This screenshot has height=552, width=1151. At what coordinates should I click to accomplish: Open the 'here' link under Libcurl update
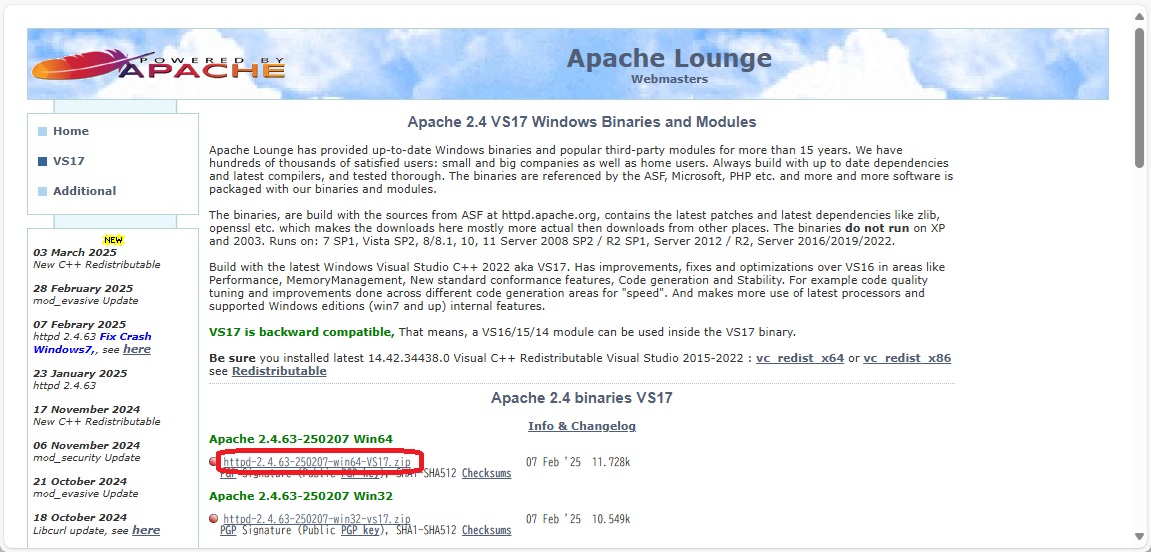[x=146, y=530]
